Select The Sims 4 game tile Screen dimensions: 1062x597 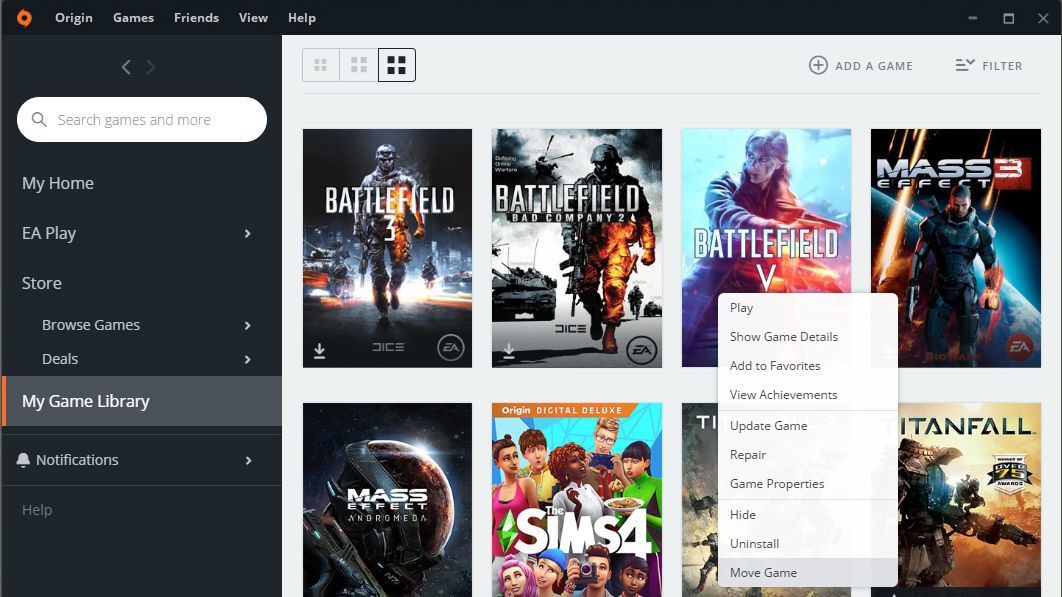pyautogui.click(x=577, y=500)
